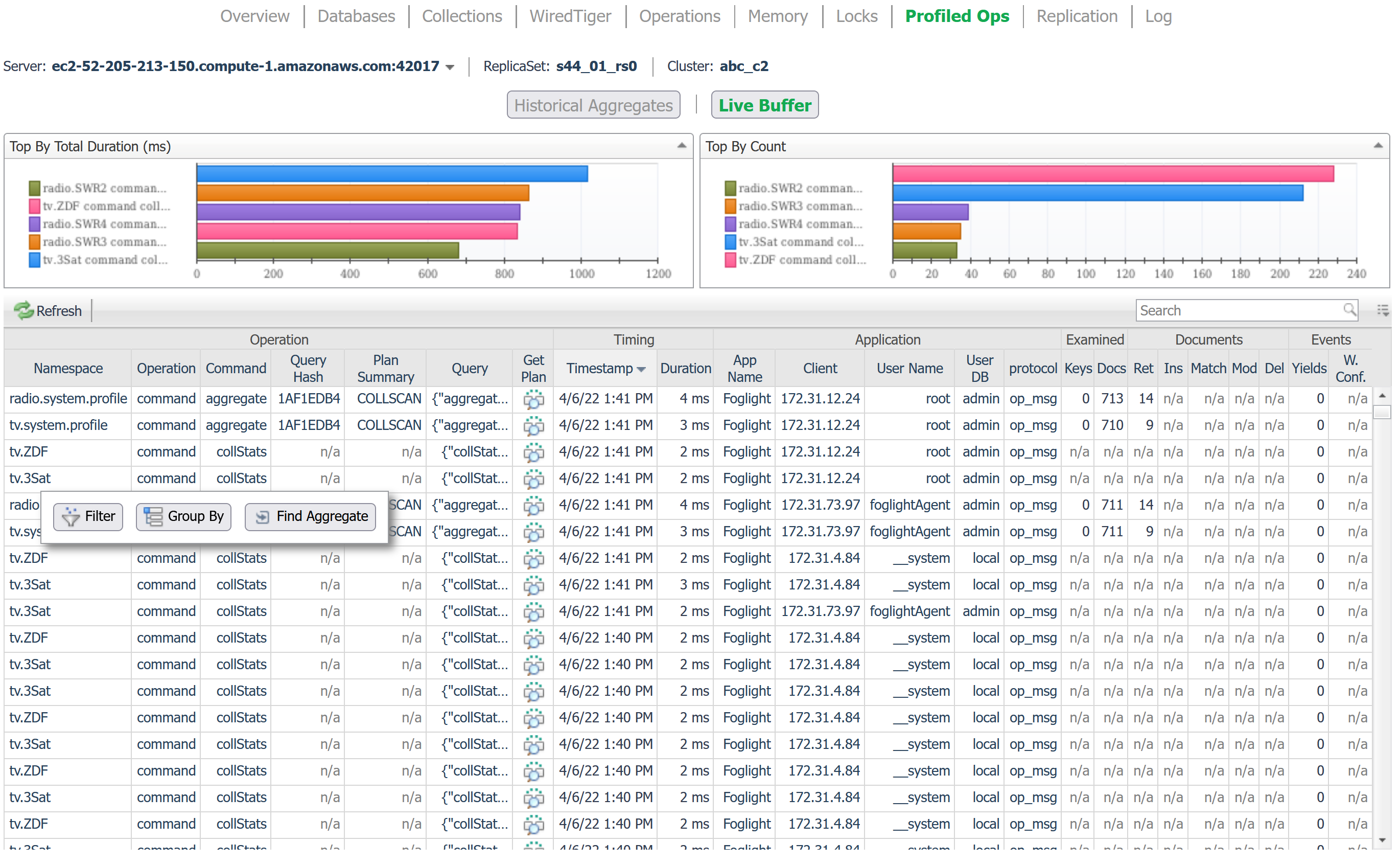Viewport: 1400px width, 865px height.
Task: Open the Replication tab
Action: pos(1077,16)
